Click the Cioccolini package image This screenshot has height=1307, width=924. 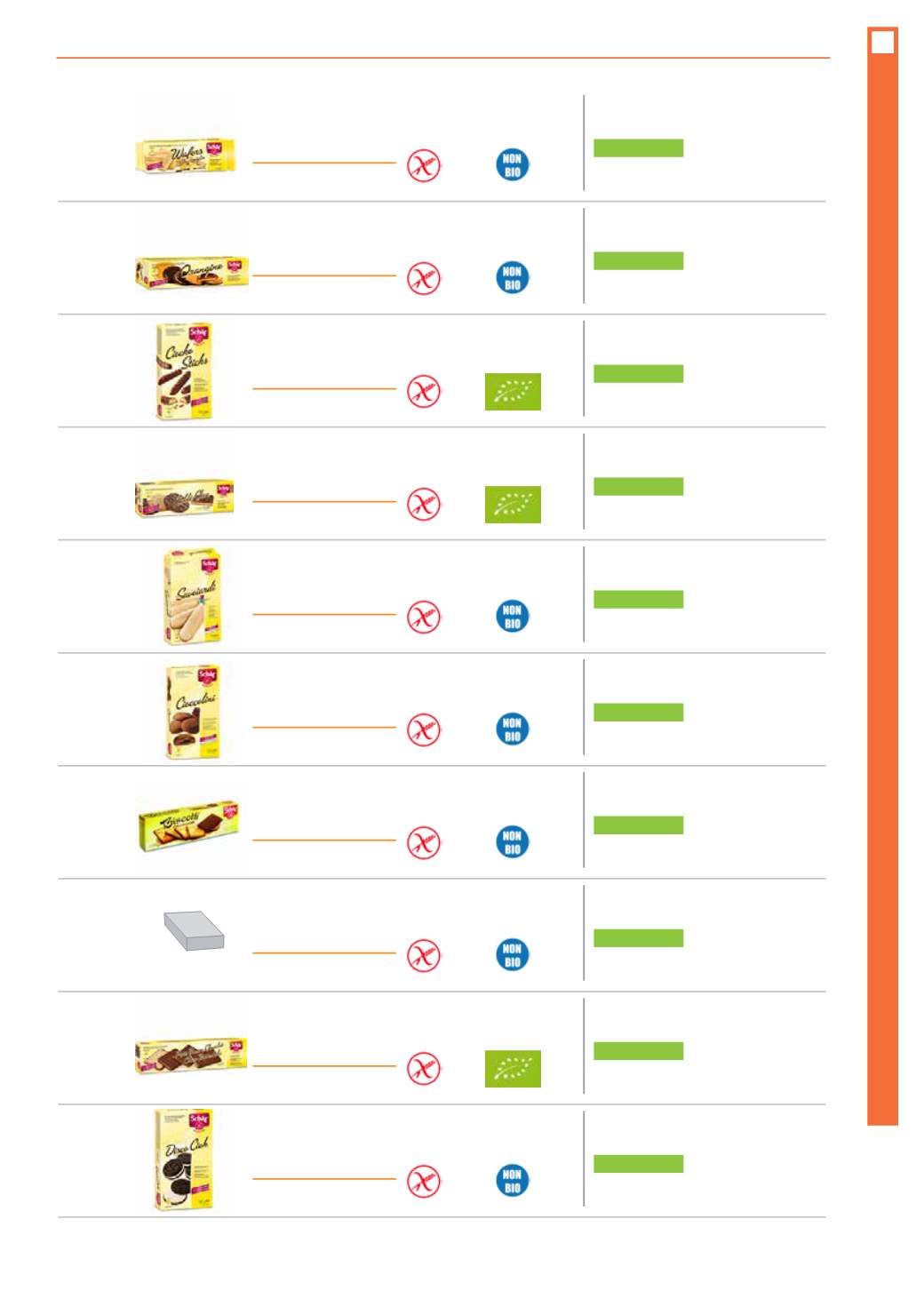coord(194,712)
